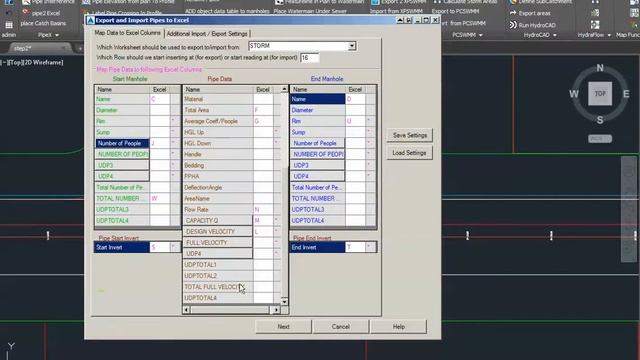Open the HydraFlow ribbon panel dropdown

coord(609,35)
